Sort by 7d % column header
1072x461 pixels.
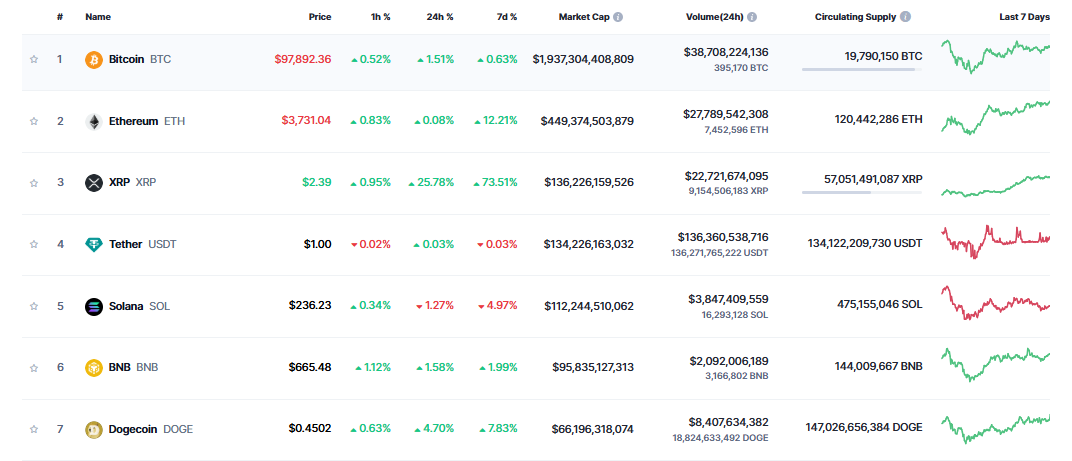point(505,17)
